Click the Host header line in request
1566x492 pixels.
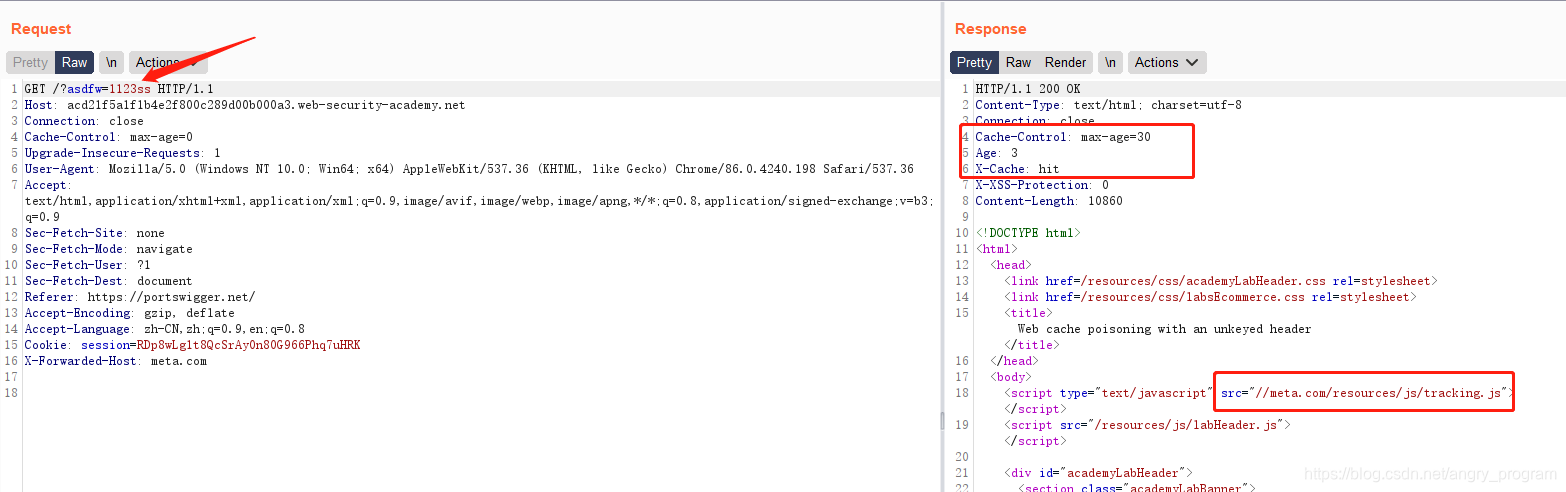tap(245, 105)
